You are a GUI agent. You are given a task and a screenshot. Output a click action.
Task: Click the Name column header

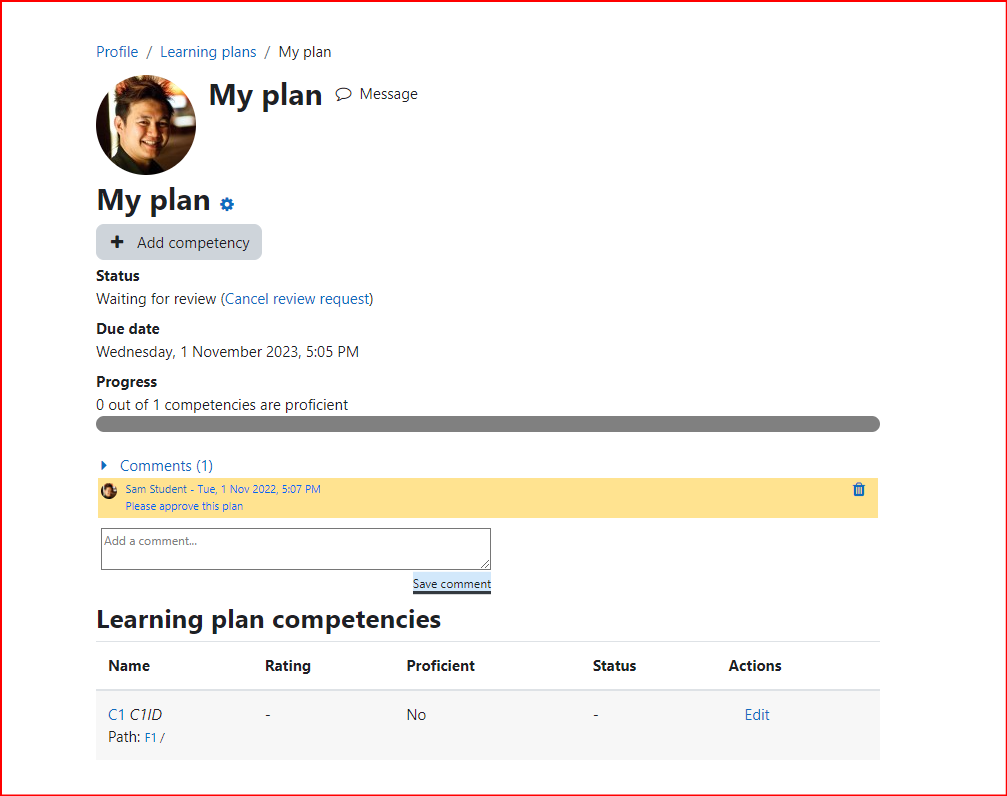tap(129, 666)
